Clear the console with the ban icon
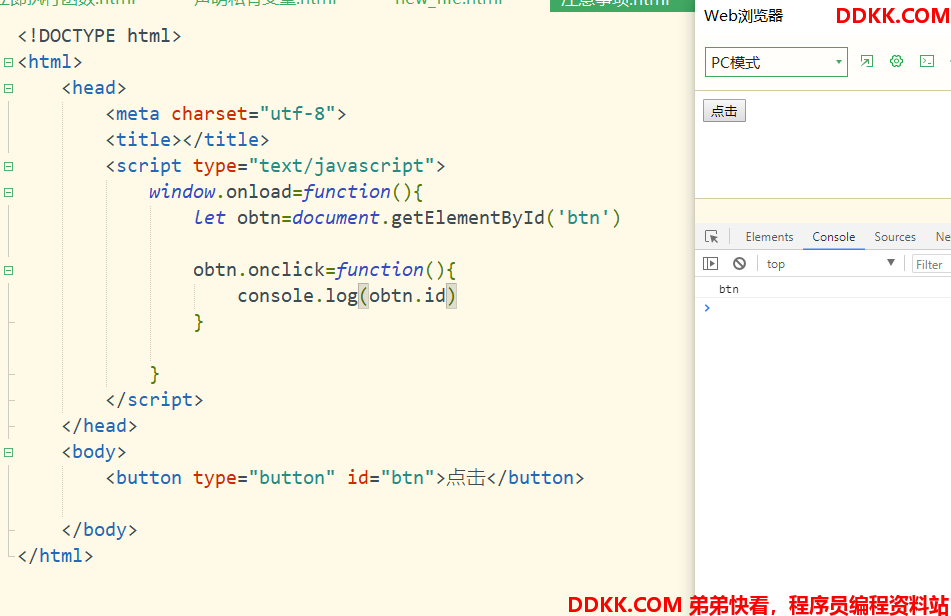The height and width of the screenshot is (616, 951). coord(739,263)
